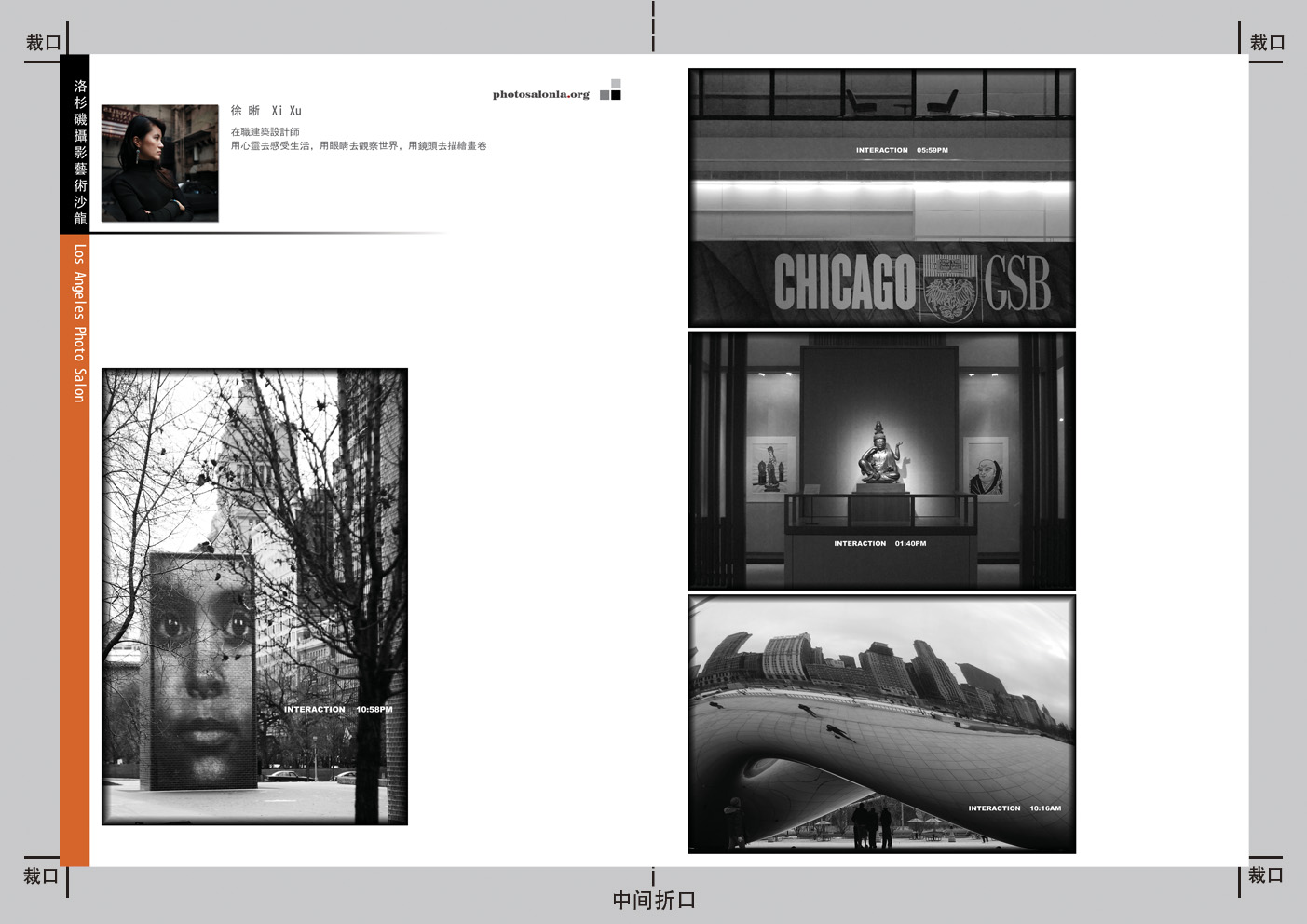Click the INTERACTION 01:40PM caption
Viewport: 1307px width, 924px height.
click(879, 543)
